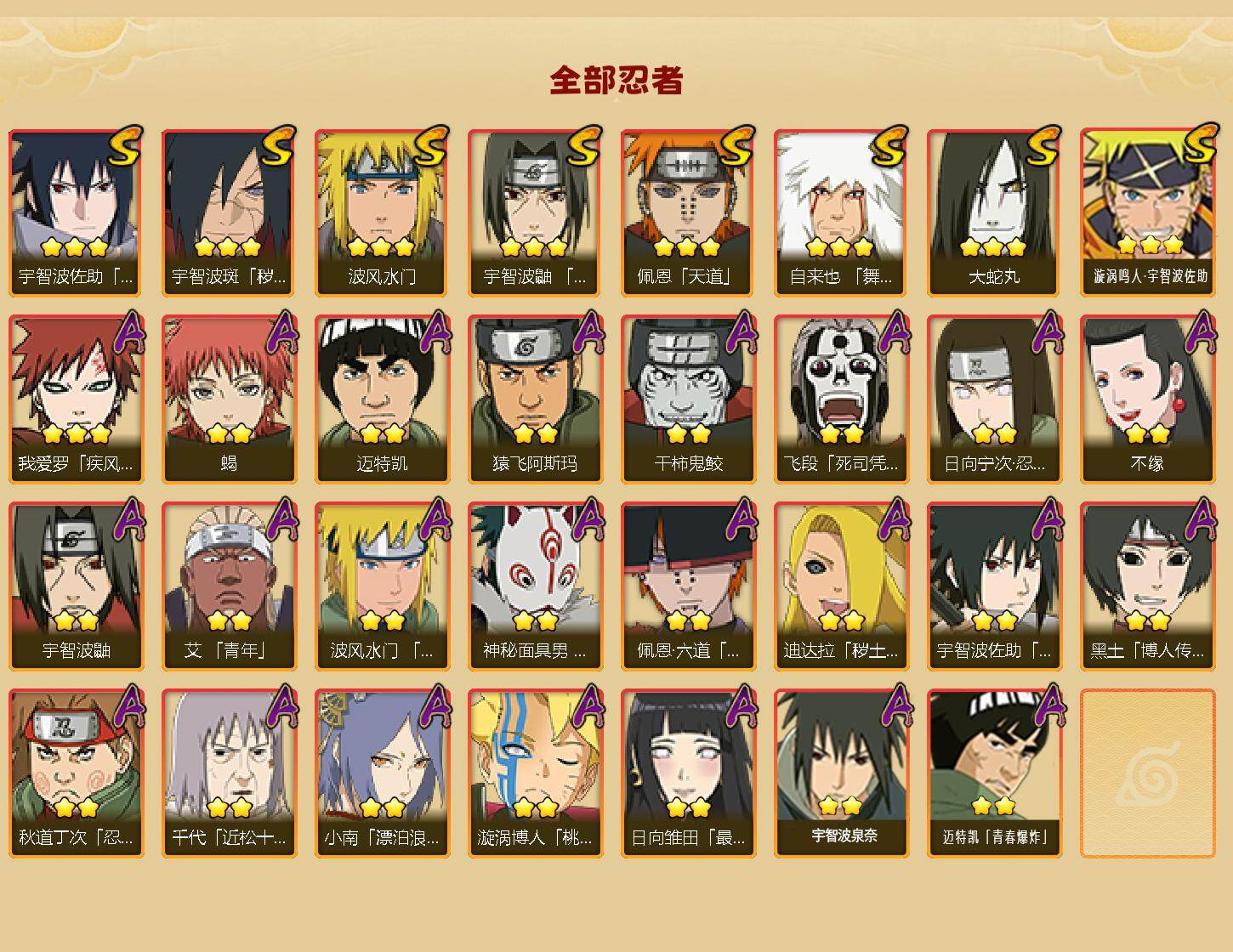Click the 全部忍者 heading
The width and height of the screenshot is (1233, 952).
click(616, 81)
